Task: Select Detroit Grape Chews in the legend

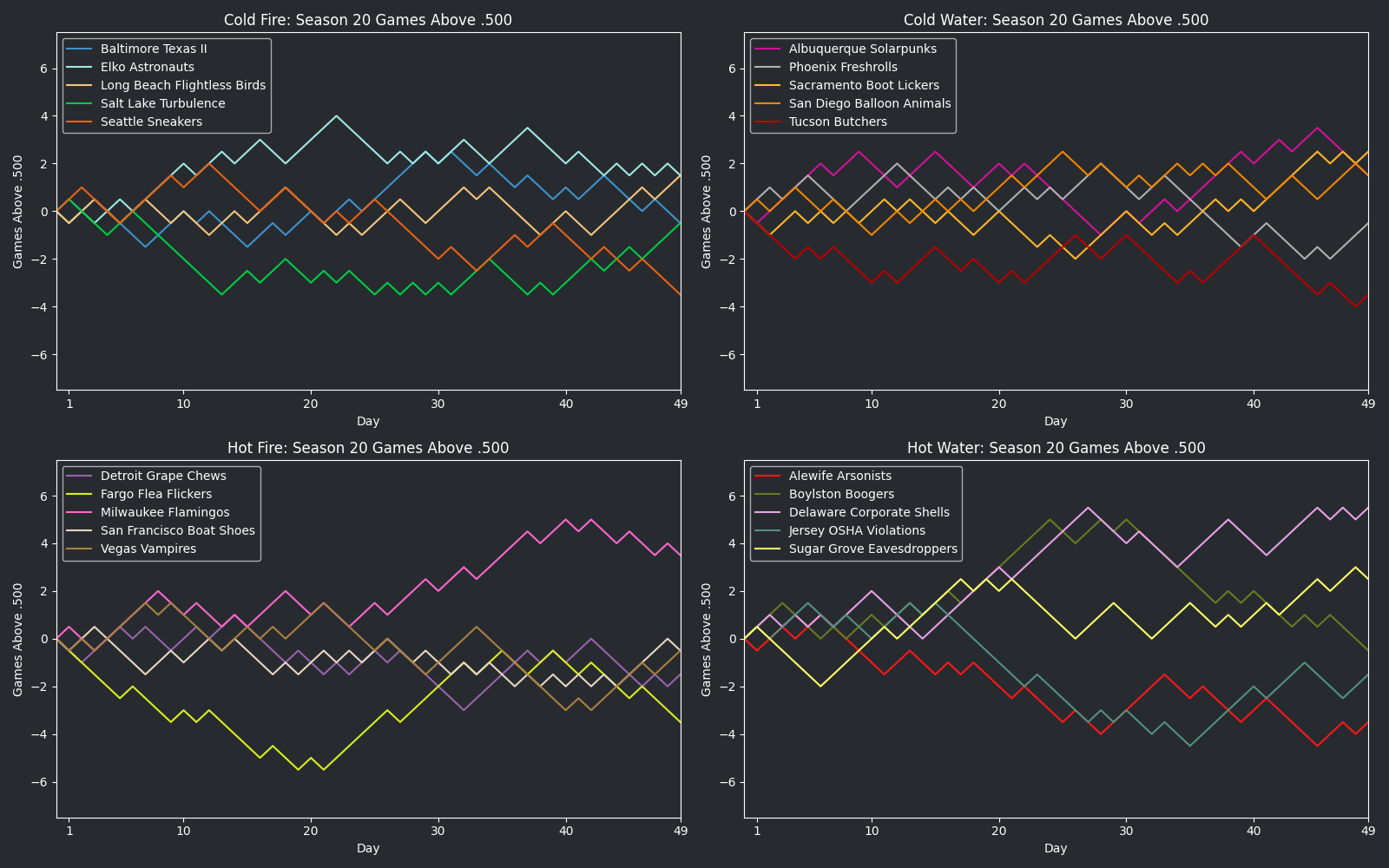Action: tap(163, 476)
